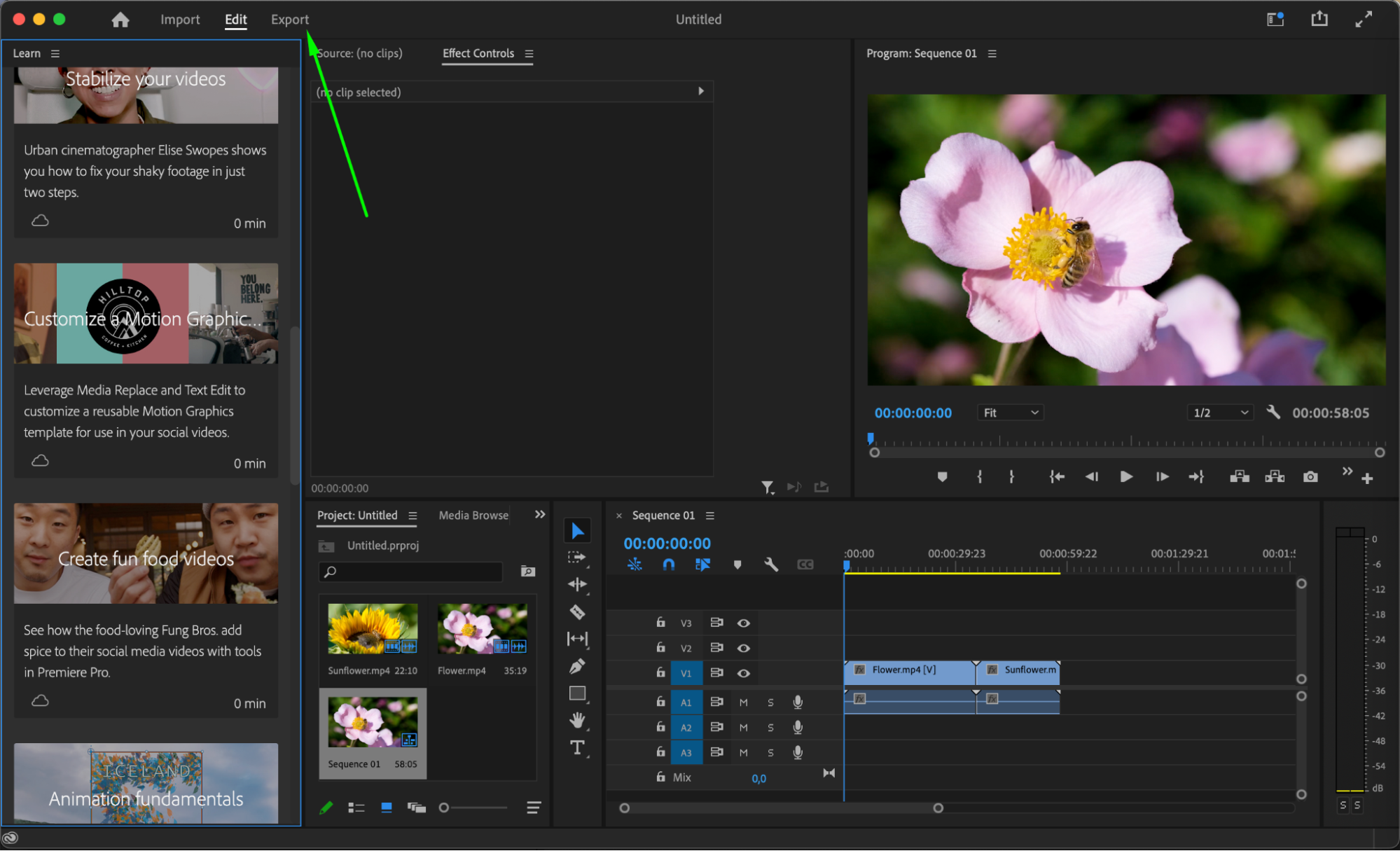Select the Hand tool
The width and height of the screenshot is (1400, 851).
pyautogui.click(x=577, y=719)
